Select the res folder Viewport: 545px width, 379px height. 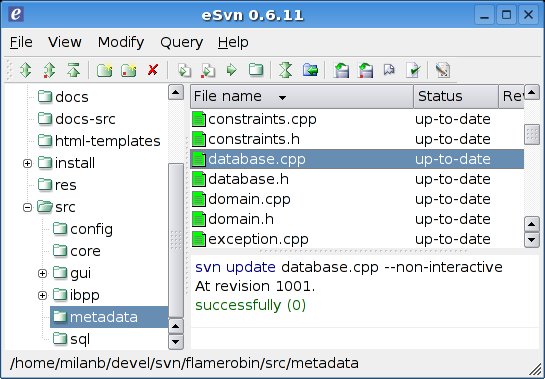(65, 185)
